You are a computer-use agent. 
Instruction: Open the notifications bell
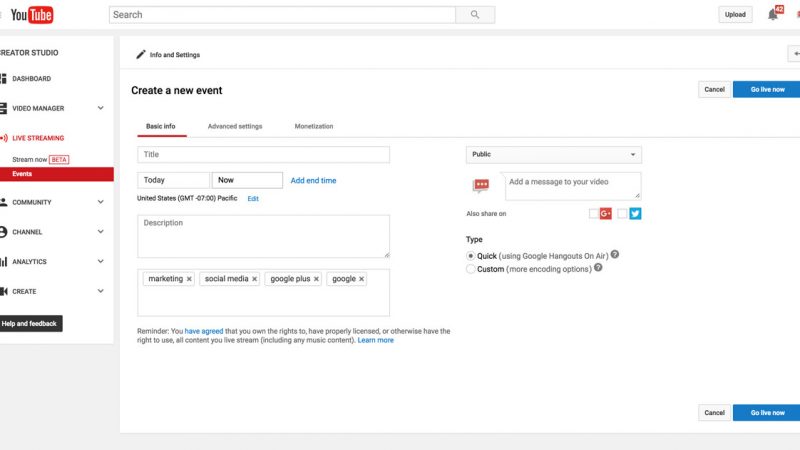point(772,15)
